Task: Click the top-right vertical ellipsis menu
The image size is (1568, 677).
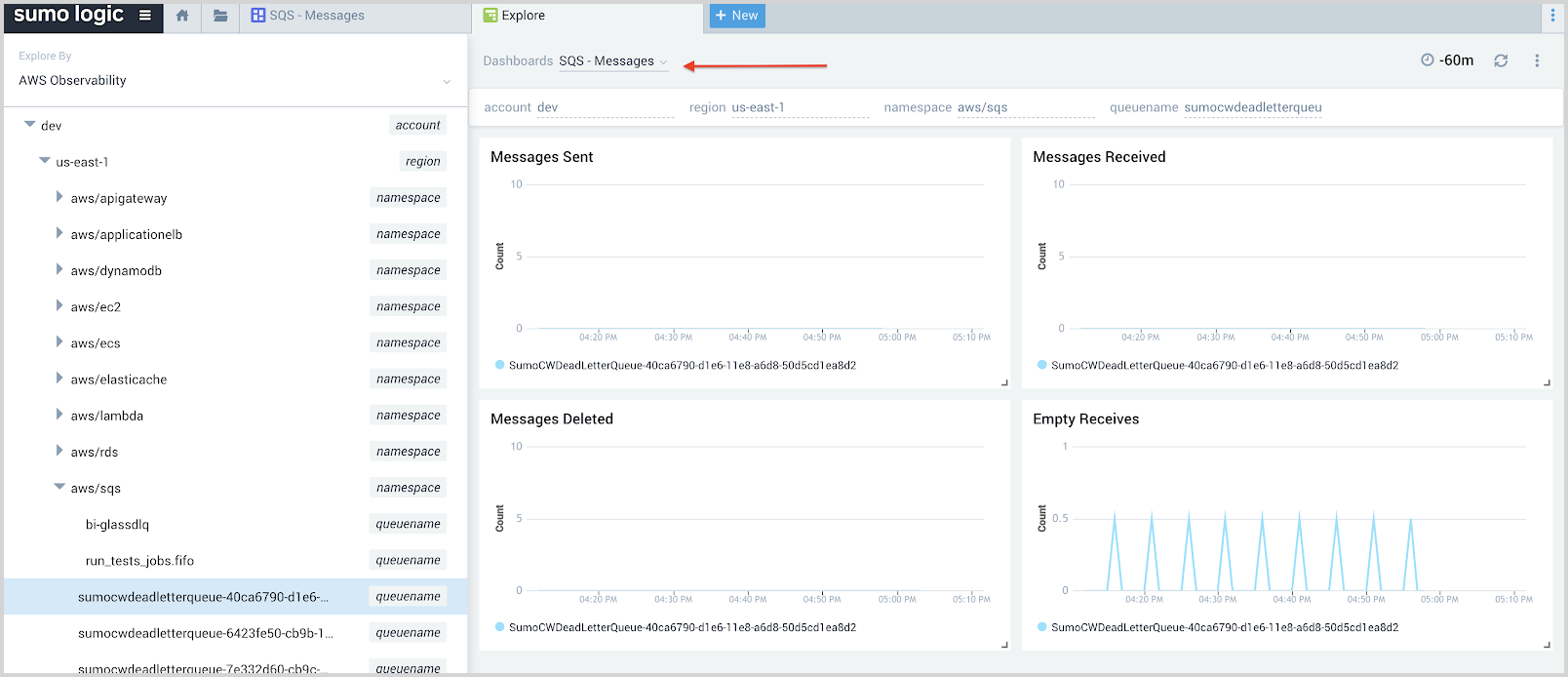Action: coord(1552,16)
